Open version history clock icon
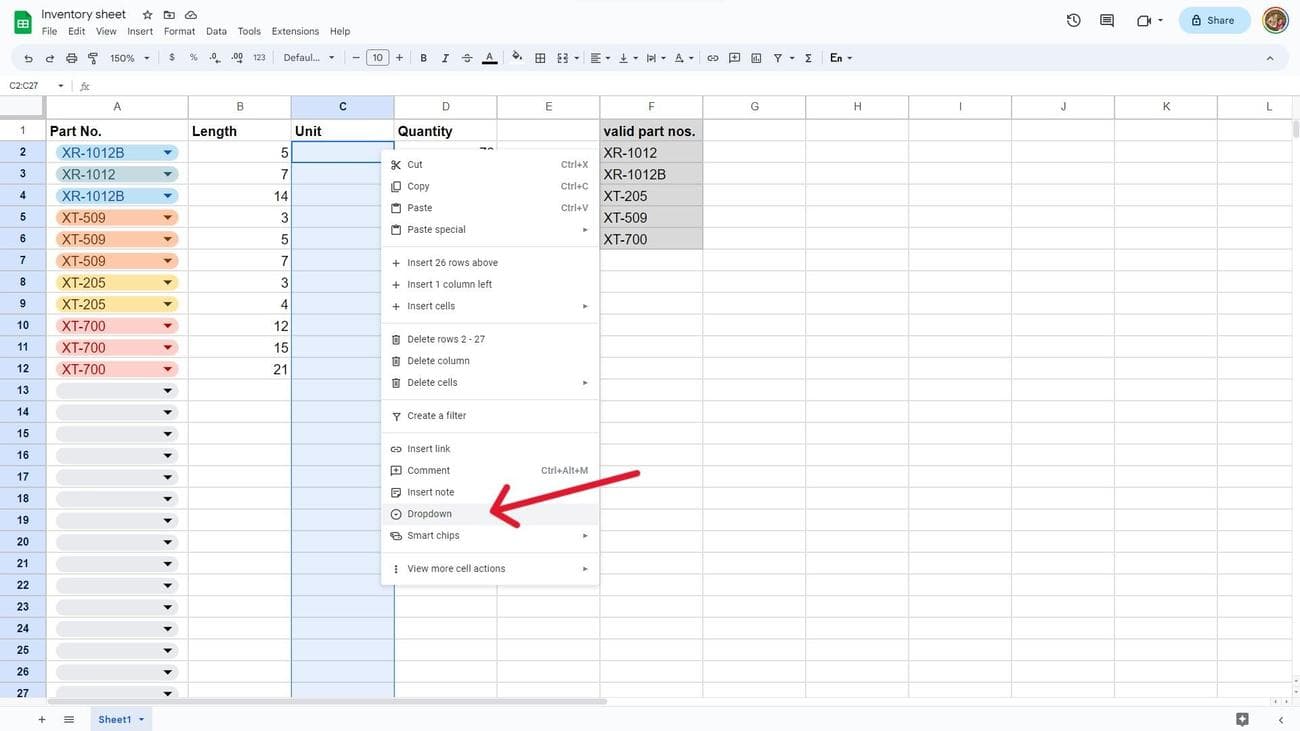Screen dimensions: 1300x731 click(1074, 20)
